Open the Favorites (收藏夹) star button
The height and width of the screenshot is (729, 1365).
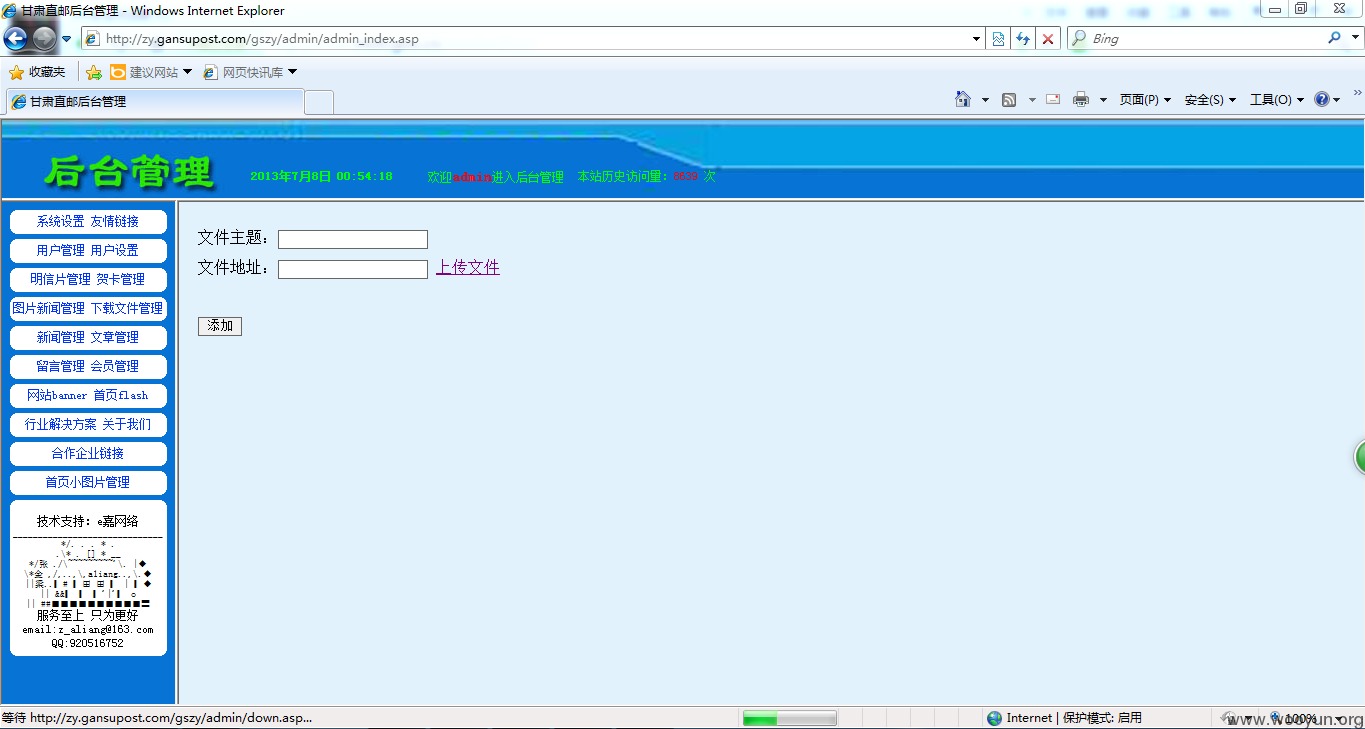(37, 72)
